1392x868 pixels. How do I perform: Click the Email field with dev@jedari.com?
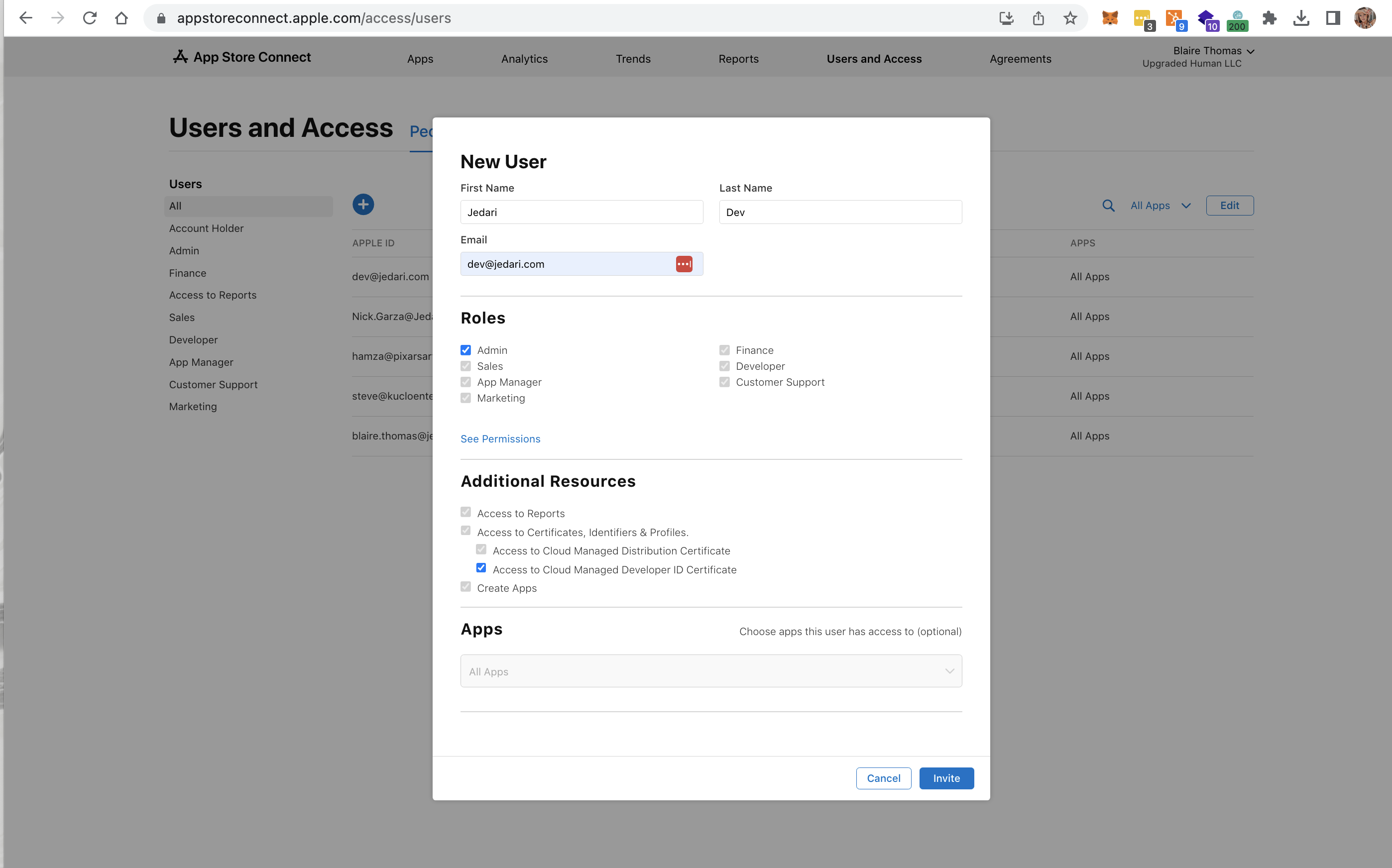click(581, 264)
